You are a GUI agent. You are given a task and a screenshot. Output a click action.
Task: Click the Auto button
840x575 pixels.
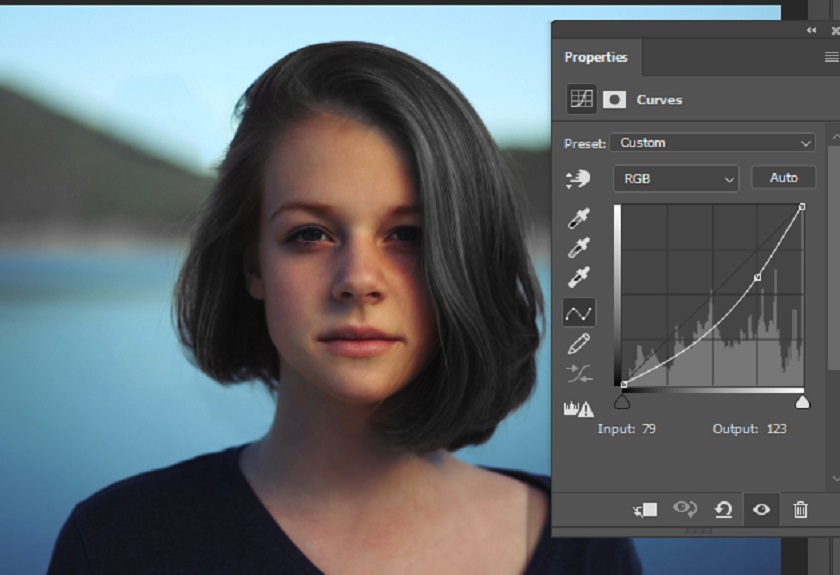tap(783, 178)
